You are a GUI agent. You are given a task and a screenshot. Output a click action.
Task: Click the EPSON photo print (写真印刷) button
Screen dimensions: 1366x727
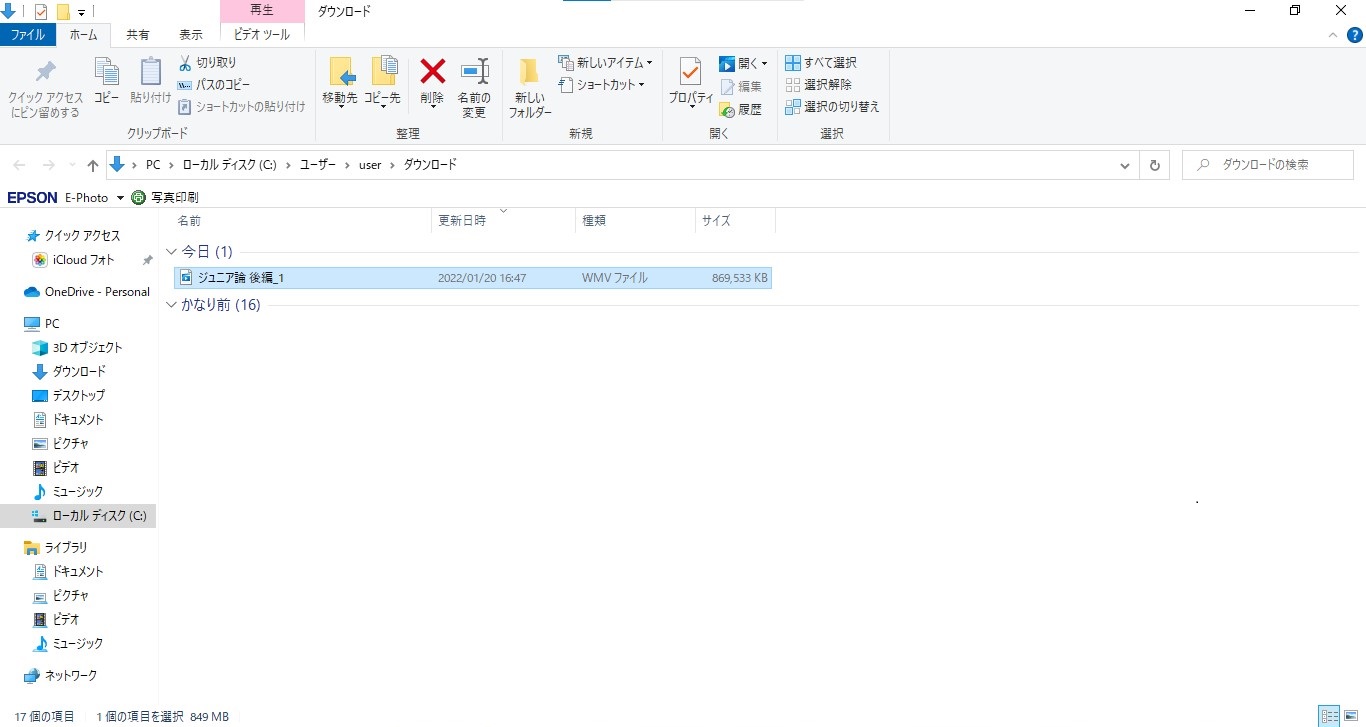[165, 197]
